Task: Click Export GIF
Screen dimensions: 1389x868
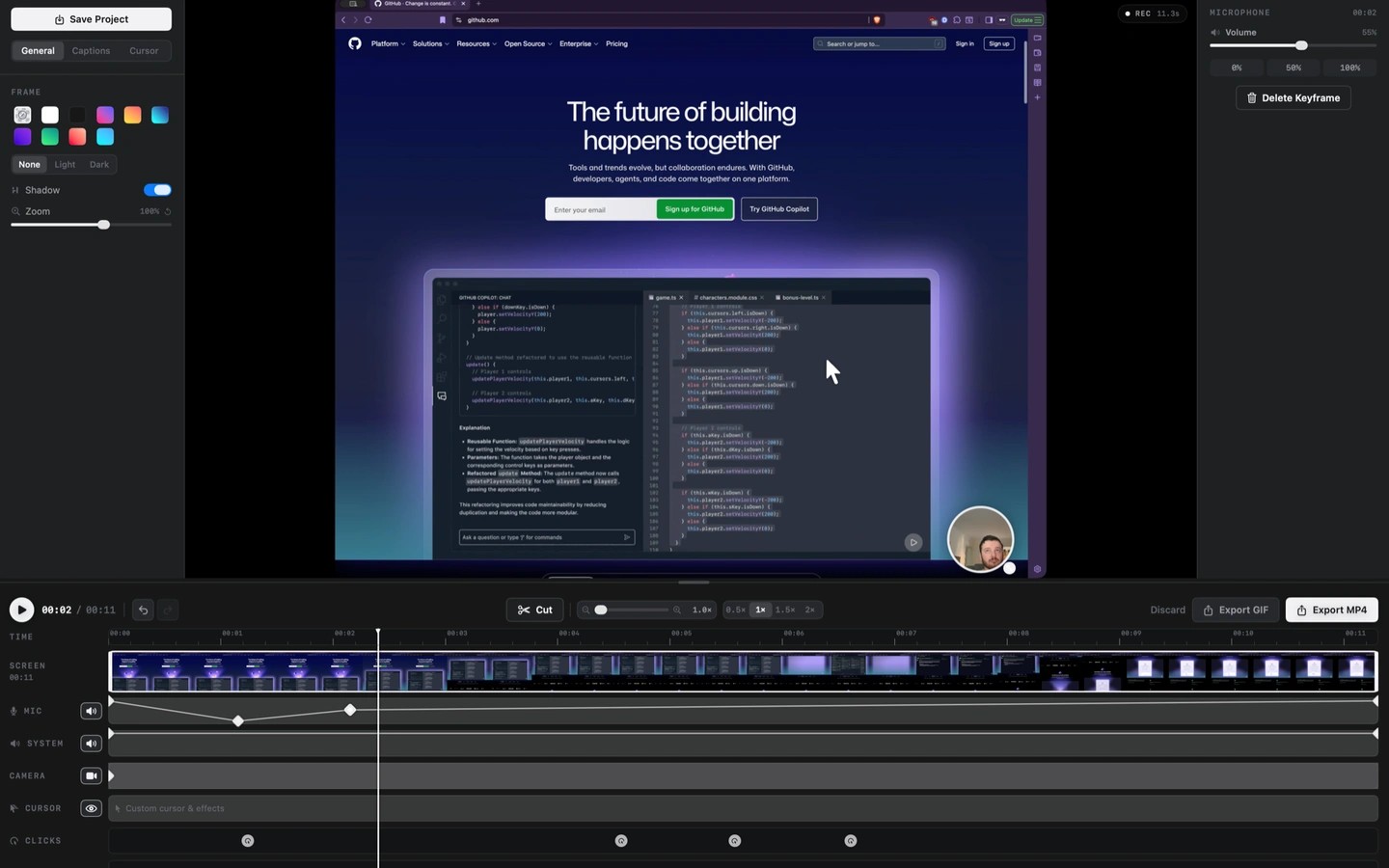Action: coord(1236,610)
